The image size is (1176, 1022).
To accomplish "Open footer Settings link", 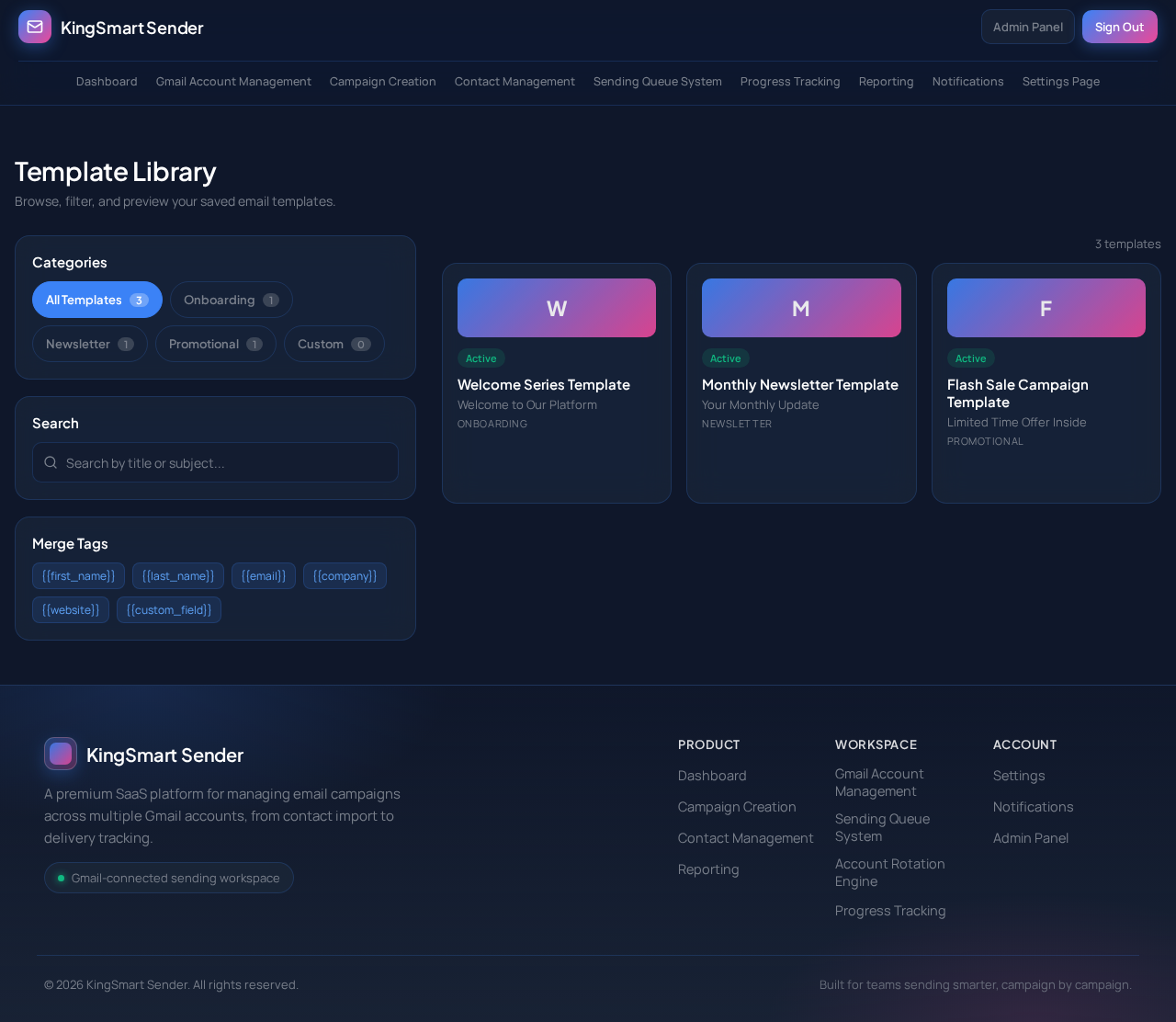I will coord(1019,776).
